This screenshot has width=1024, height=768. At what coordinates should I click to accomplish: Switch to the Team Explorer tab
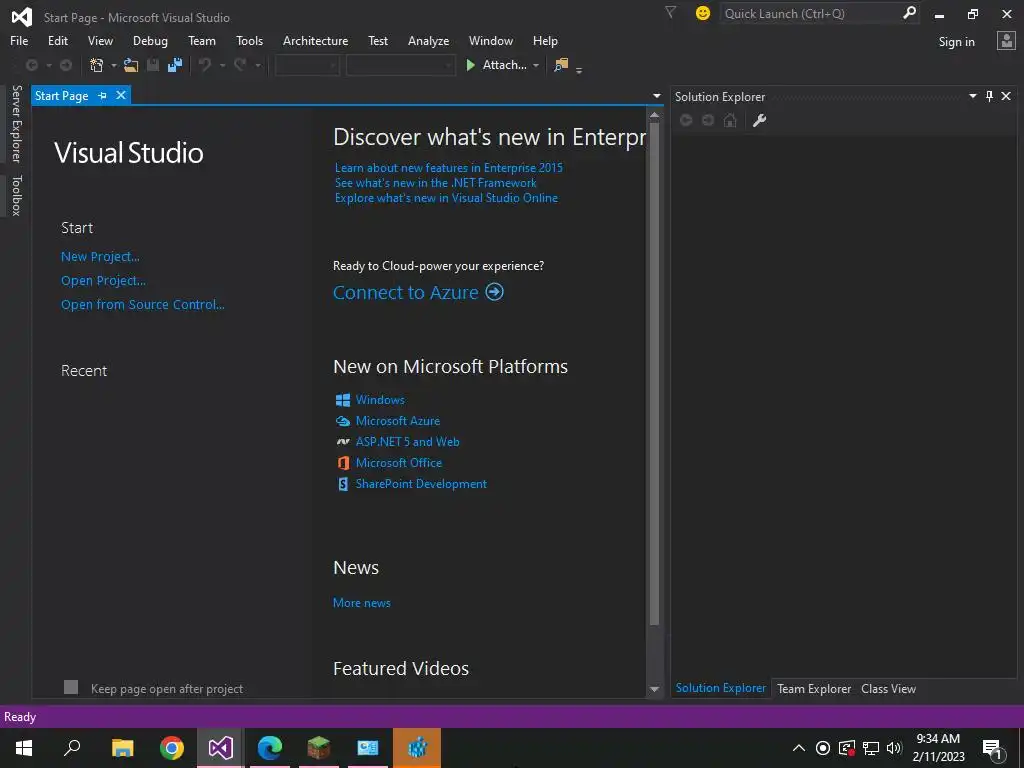tap(814, 688)
